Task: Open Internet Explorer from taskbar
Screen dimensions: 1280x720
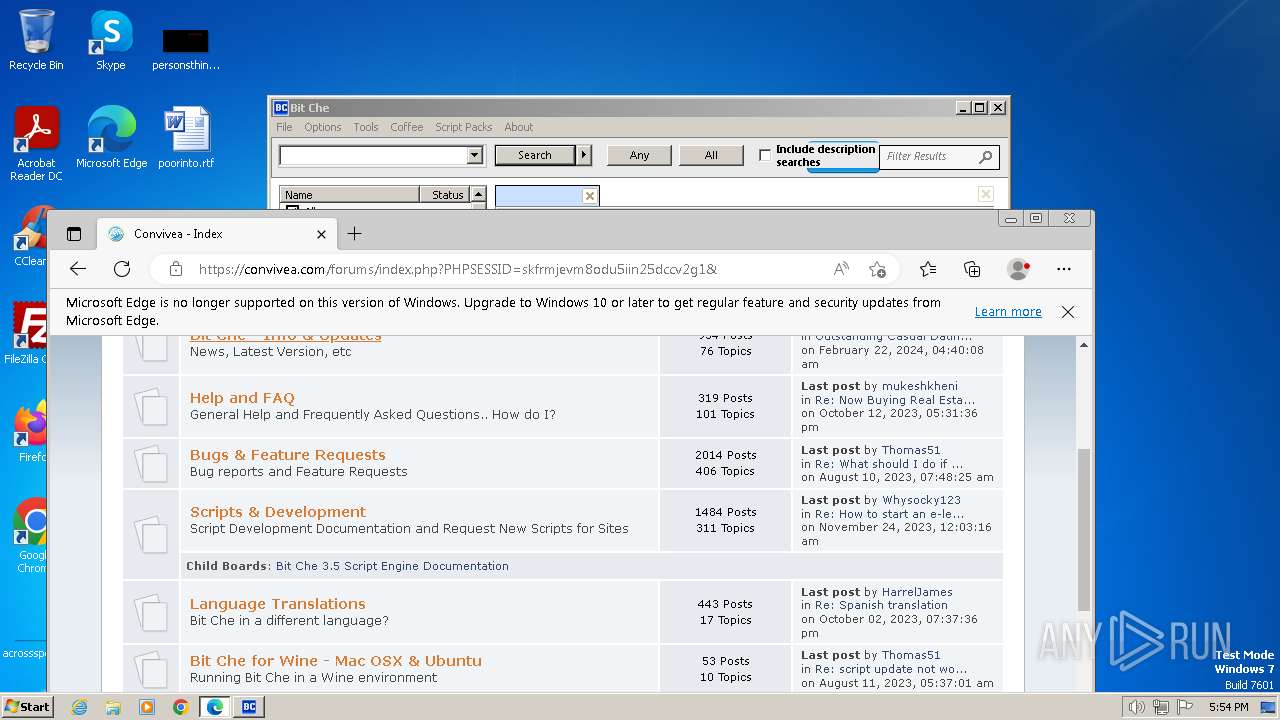Action: 80,707
